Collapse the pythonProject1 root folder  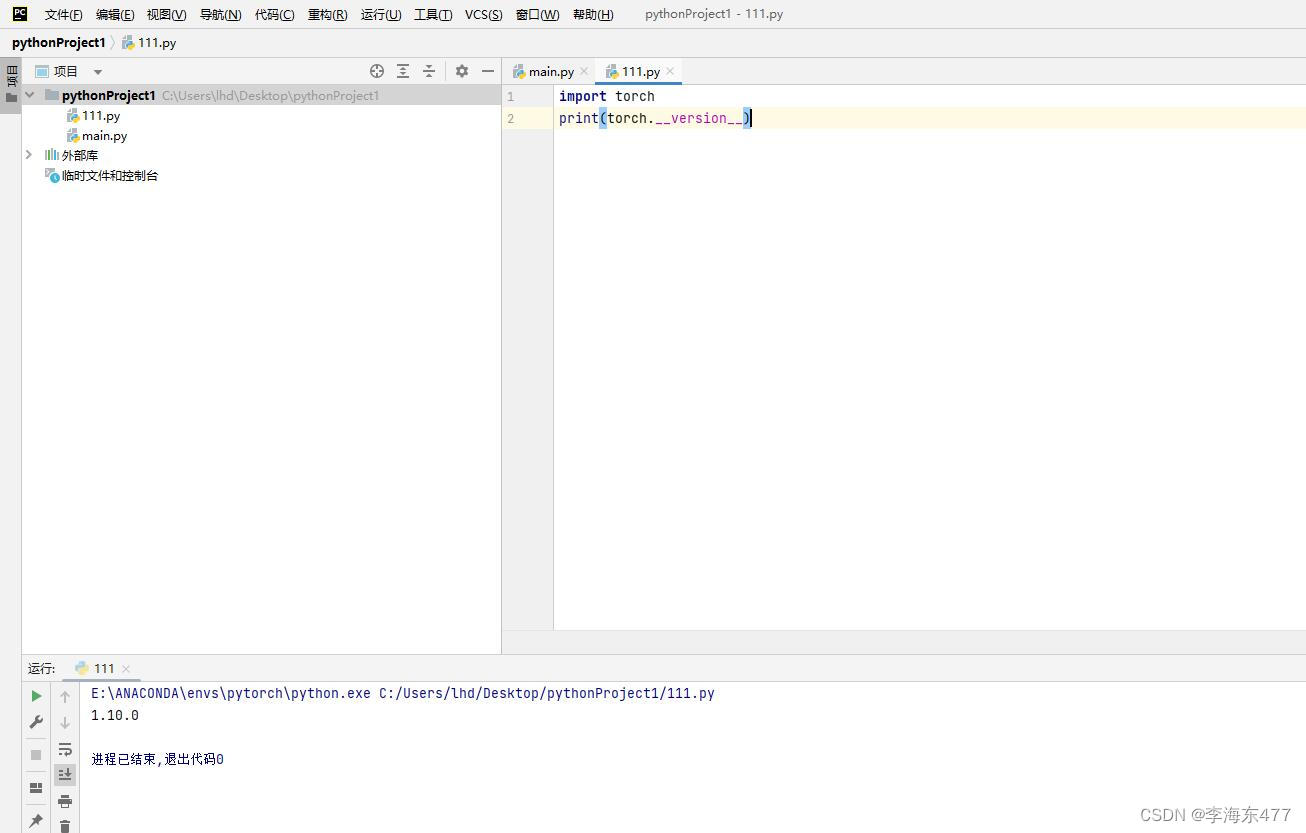[30, 95]
